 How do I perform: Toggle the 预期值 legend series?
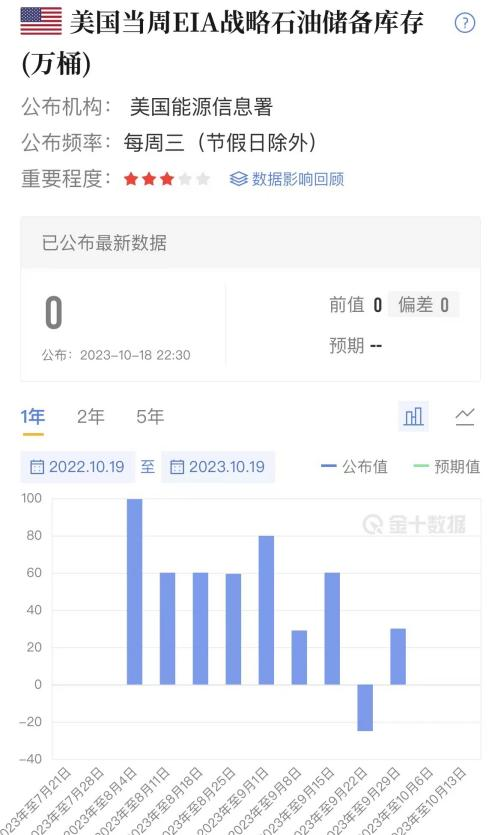tap(446, 467)
